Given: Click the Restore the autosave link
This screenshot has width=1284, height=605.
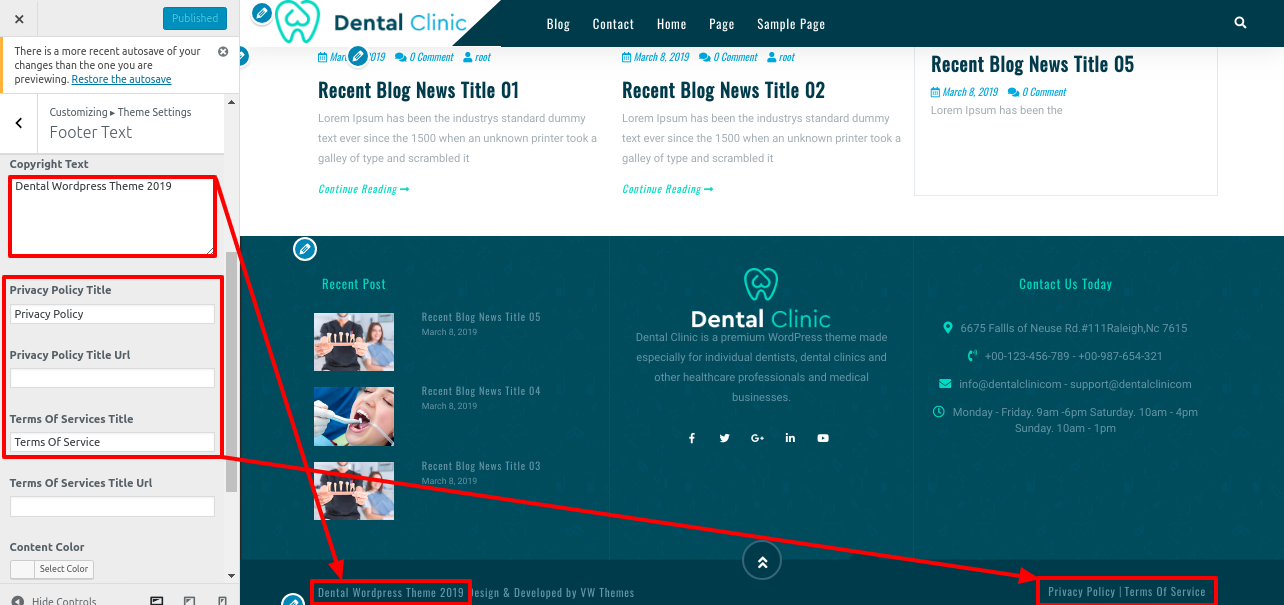Looking at the screenshot, I should tap(121, 79).
